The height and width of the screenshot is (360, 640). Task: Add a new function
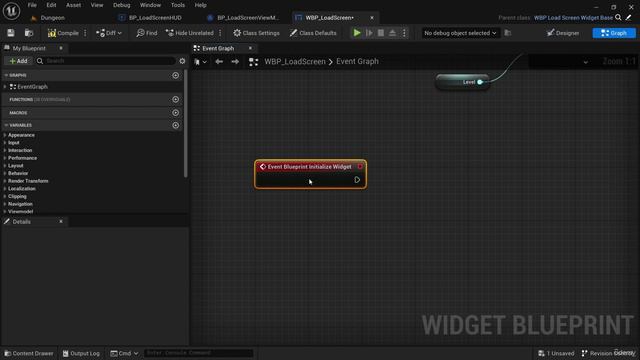click(176, 100)
